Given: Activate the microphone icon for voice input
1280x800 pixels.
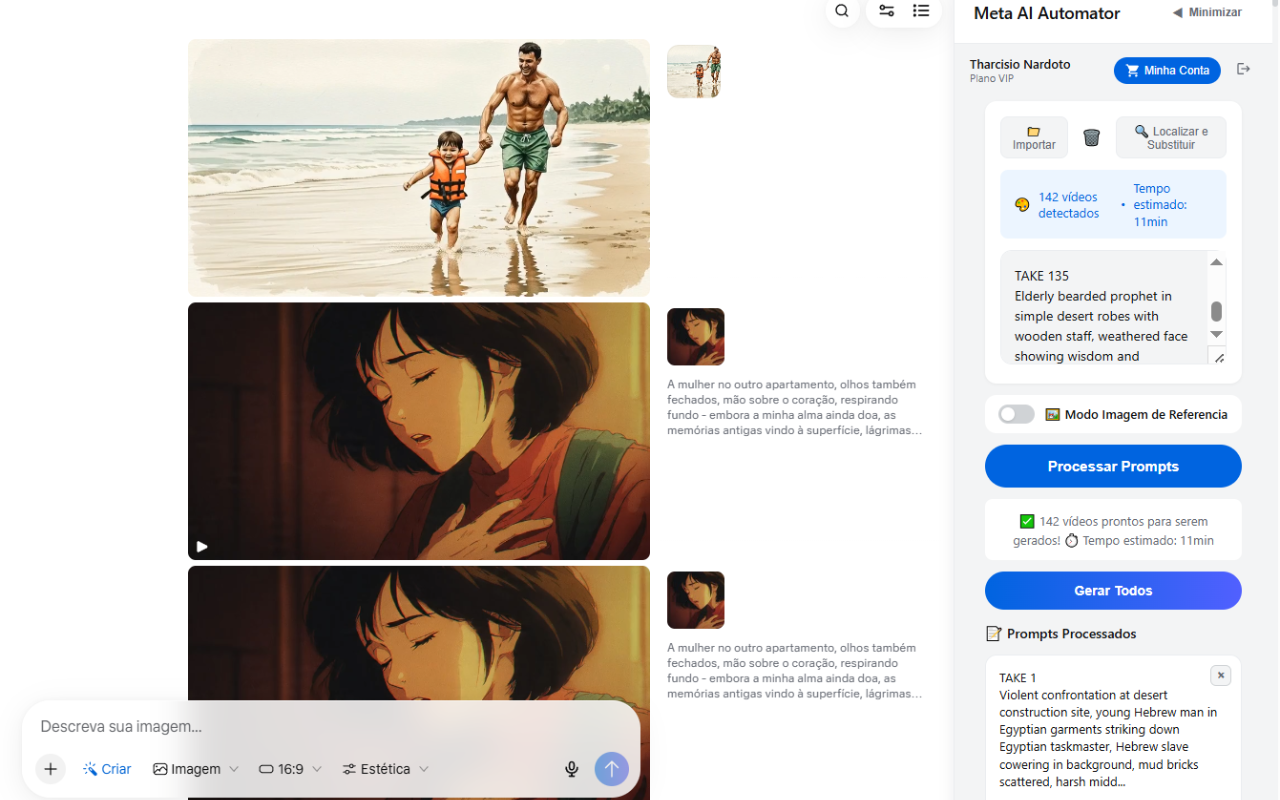Looking at the screenshot, I should coord(571,769).
